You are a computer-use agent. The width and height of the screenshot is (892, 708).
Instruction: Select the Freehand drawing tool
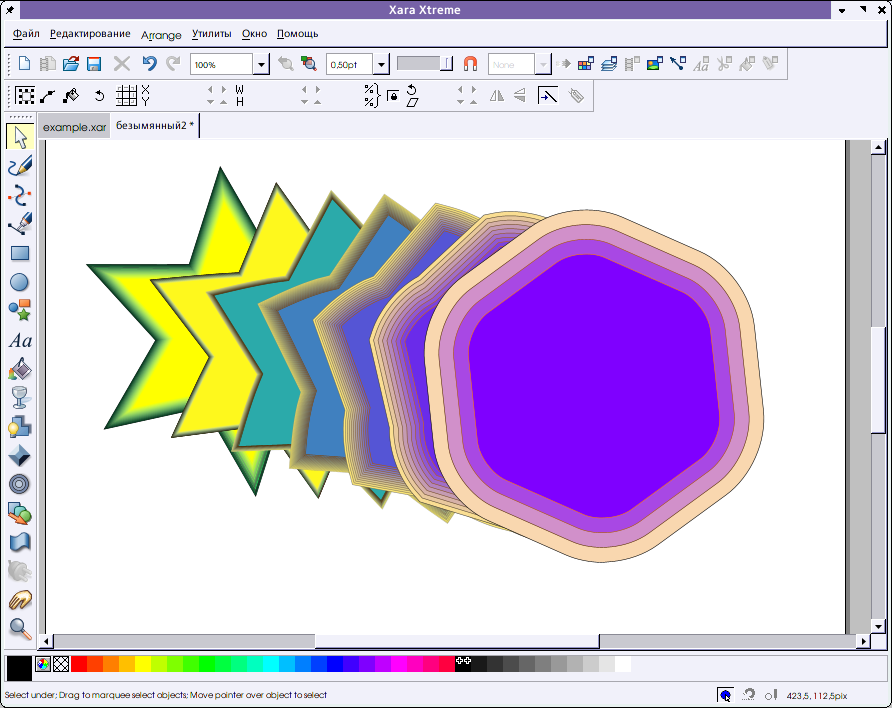pos(19,166)
